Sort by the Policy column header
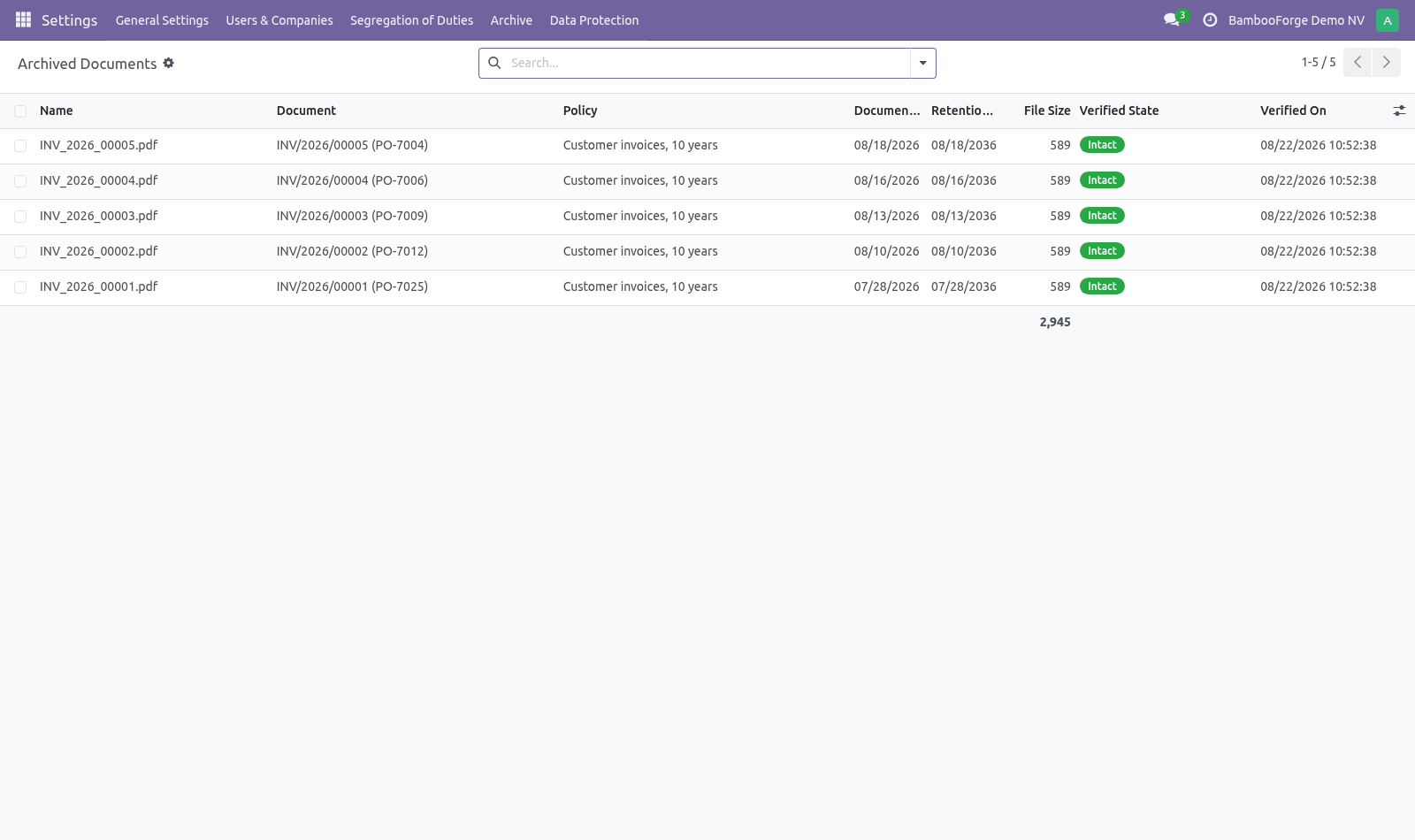The height and width of the screenshot is (840, 1415). 580,111
